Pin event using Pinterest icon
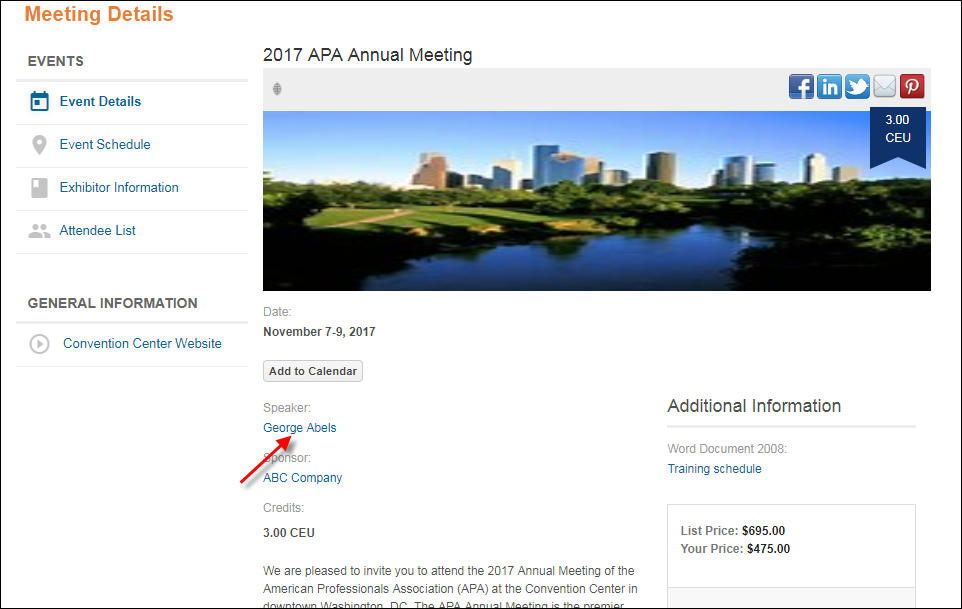 [x=912, y=86]
